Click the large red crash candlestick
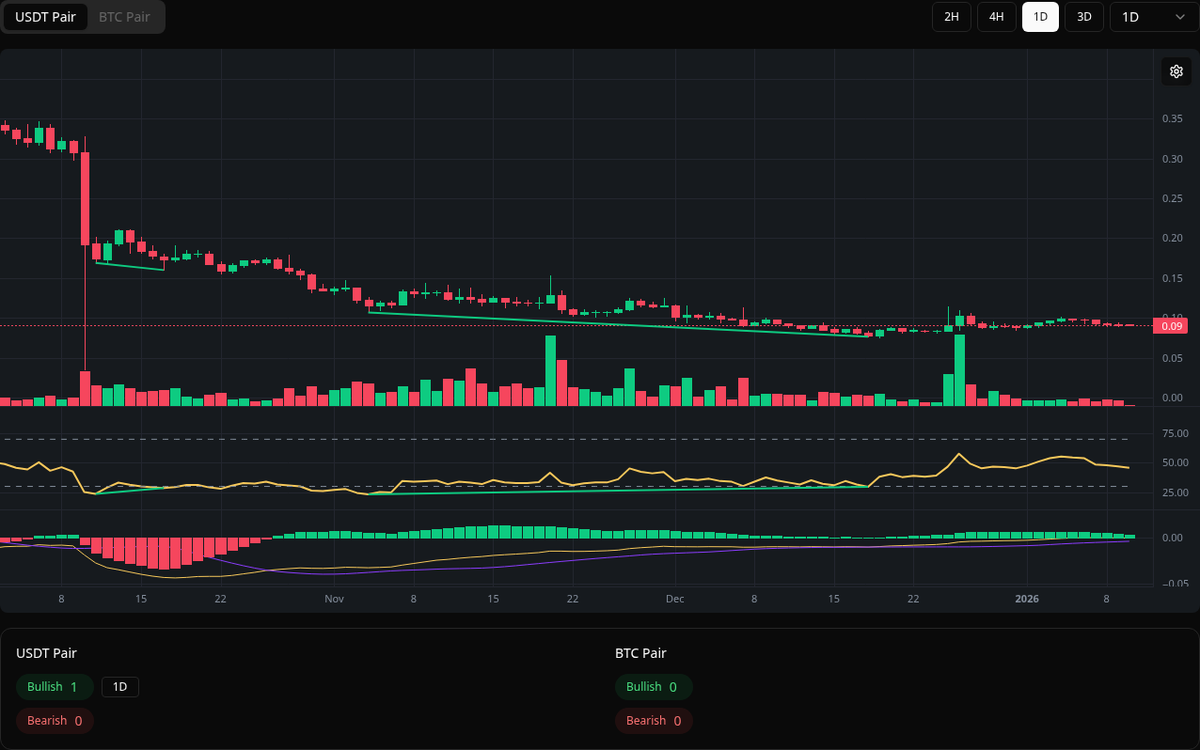 [85, 198]
